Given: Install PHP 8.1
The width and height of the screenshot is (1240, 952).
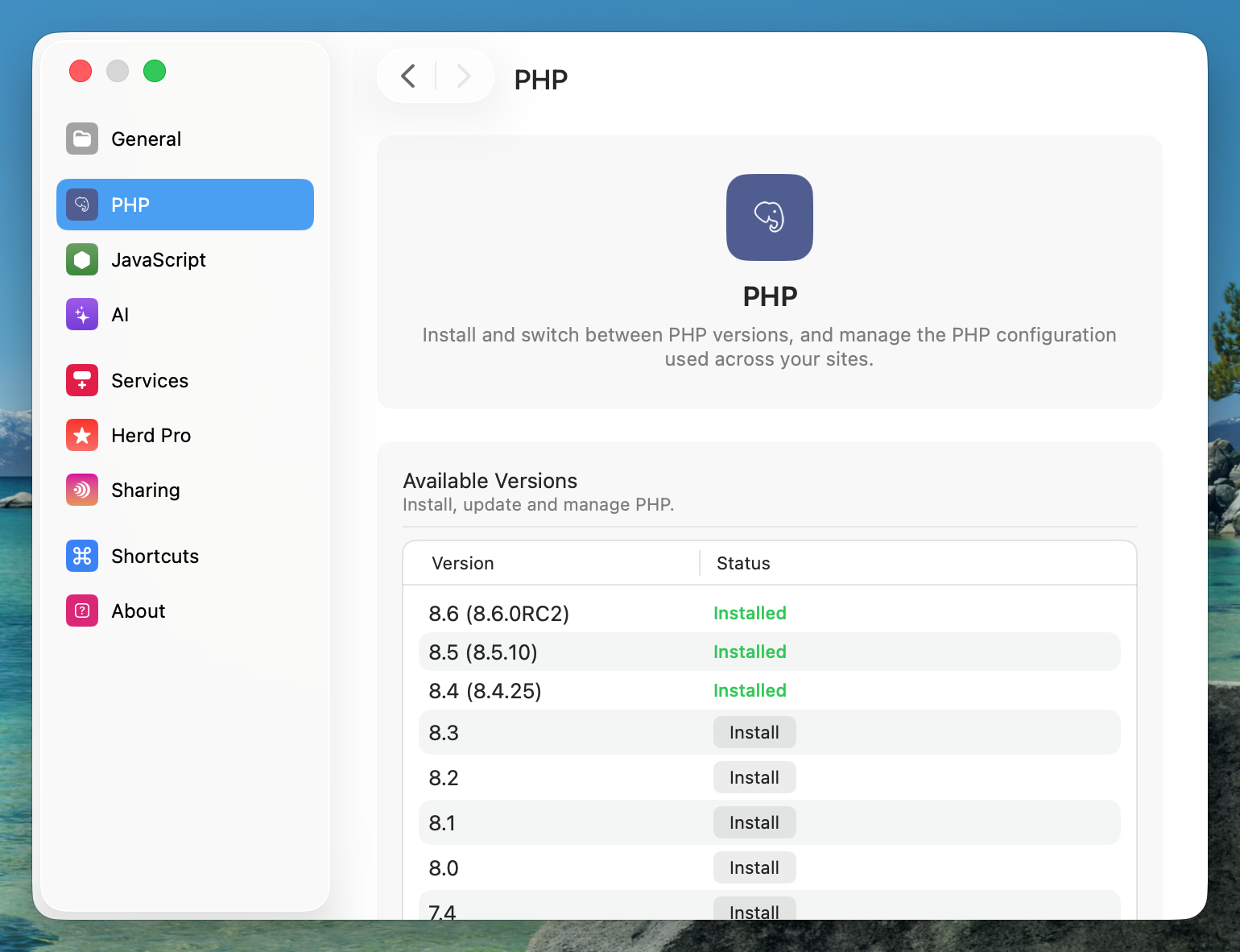Looking at the screenshot, I should click(754, 822).
